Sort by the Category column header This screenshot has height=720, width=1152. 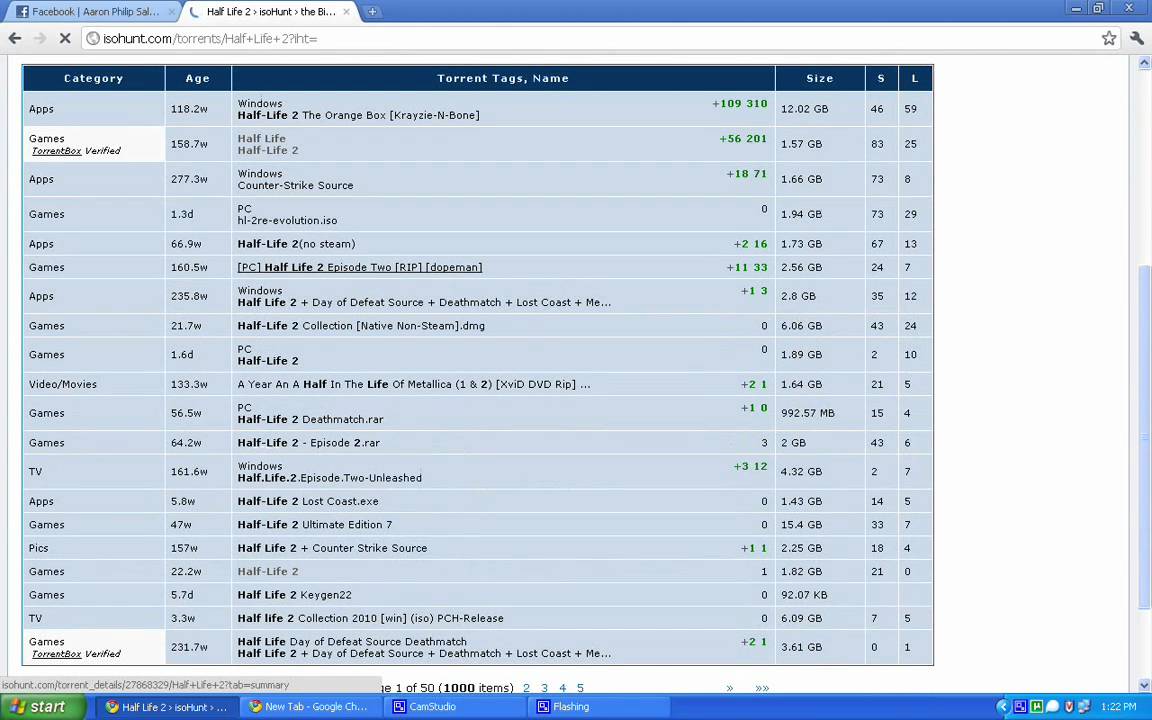click(93, 79)
